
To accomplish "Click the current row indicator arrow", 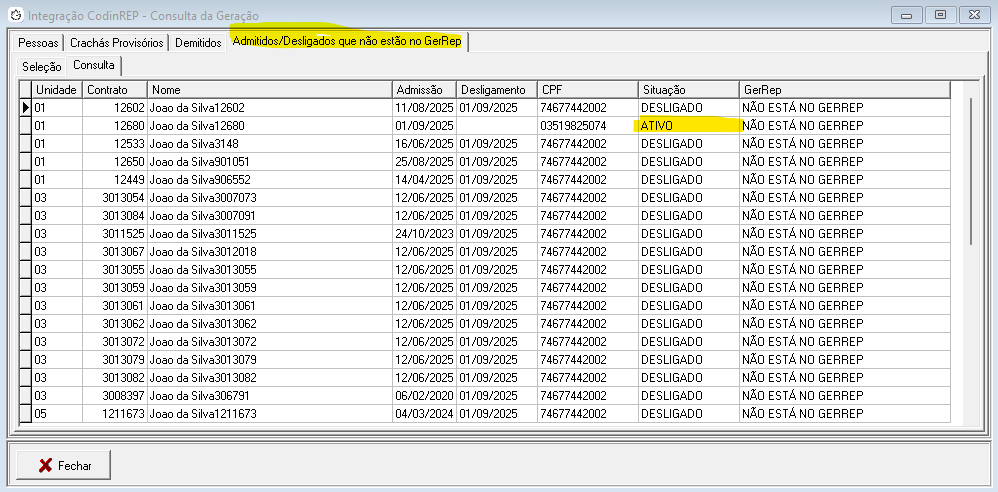I will (x=25, y=108).
